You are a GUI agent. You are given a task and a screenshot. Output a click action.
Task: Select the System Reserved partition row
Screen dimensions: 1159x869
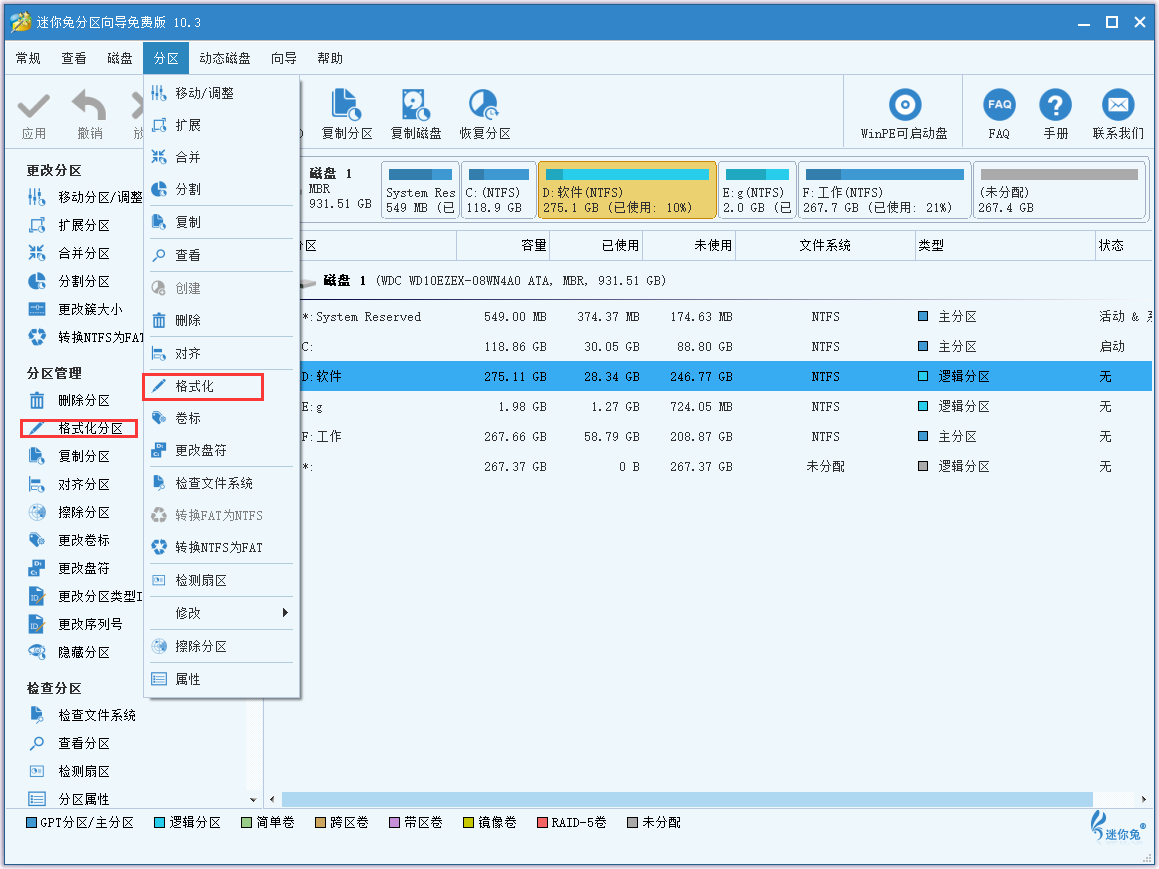click(726, 317)
